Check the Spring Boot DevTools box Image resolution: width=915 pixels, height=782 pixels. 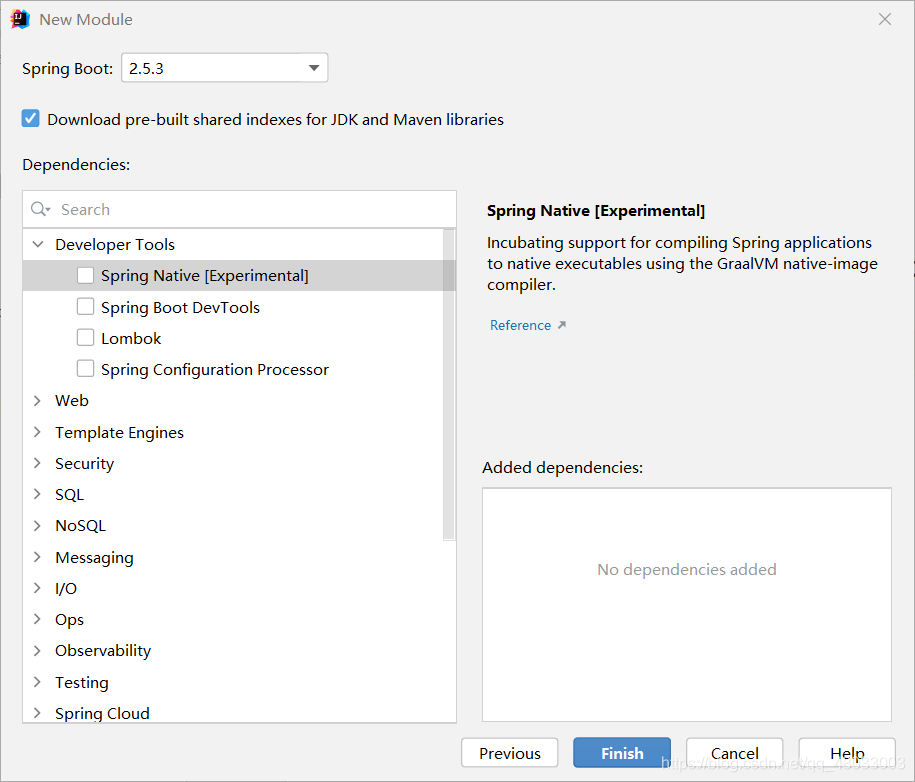pos(85,306)
